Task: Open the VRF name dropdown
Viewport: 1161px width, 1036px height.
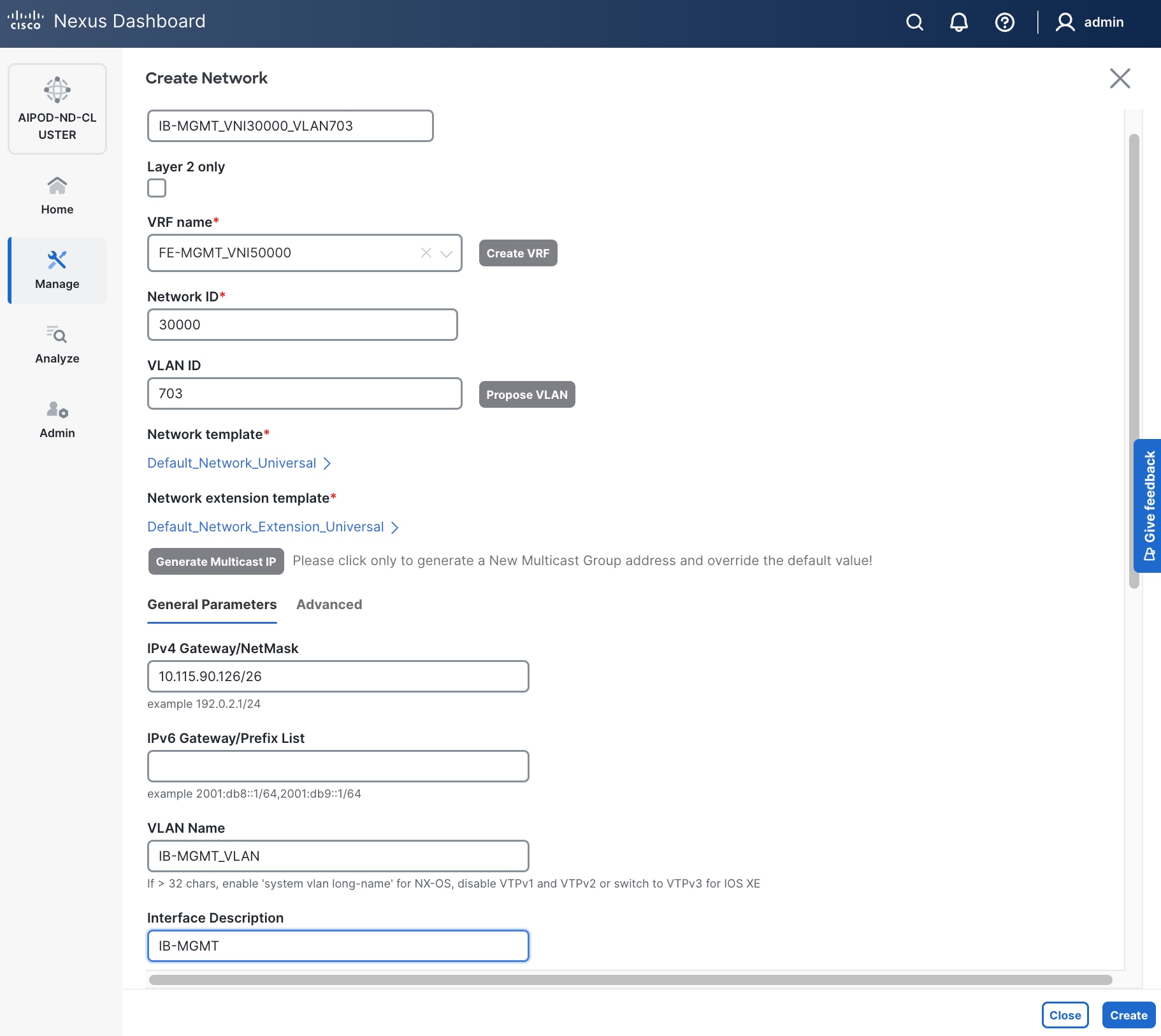Action: point(446,253)
